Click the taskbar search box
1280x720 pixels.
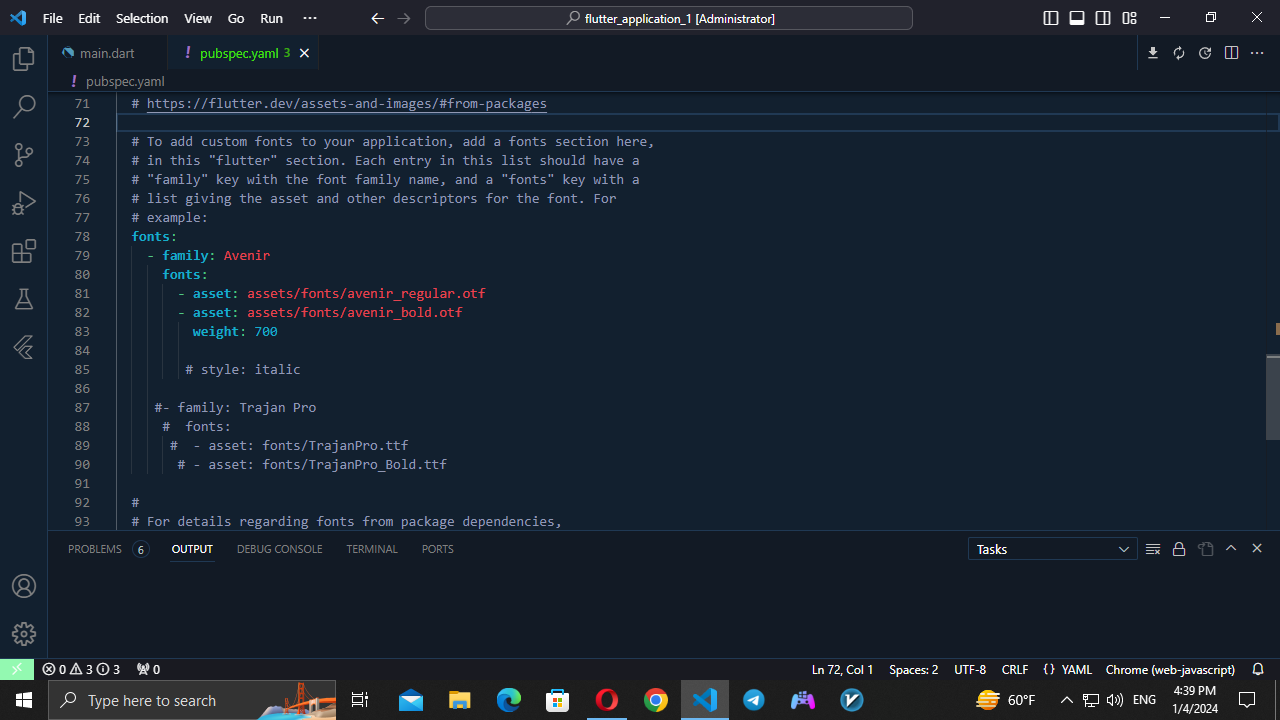[192, 700]
